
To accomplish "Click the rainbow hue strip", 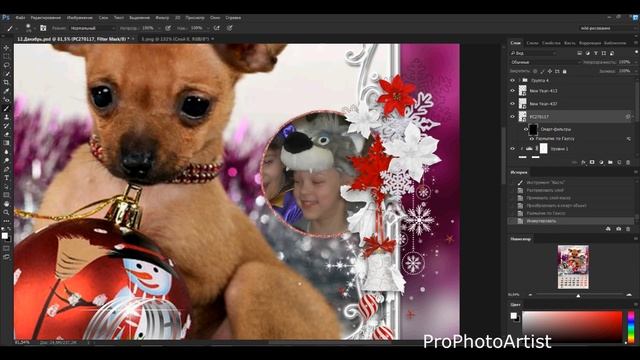I will [x=631, y=327].
